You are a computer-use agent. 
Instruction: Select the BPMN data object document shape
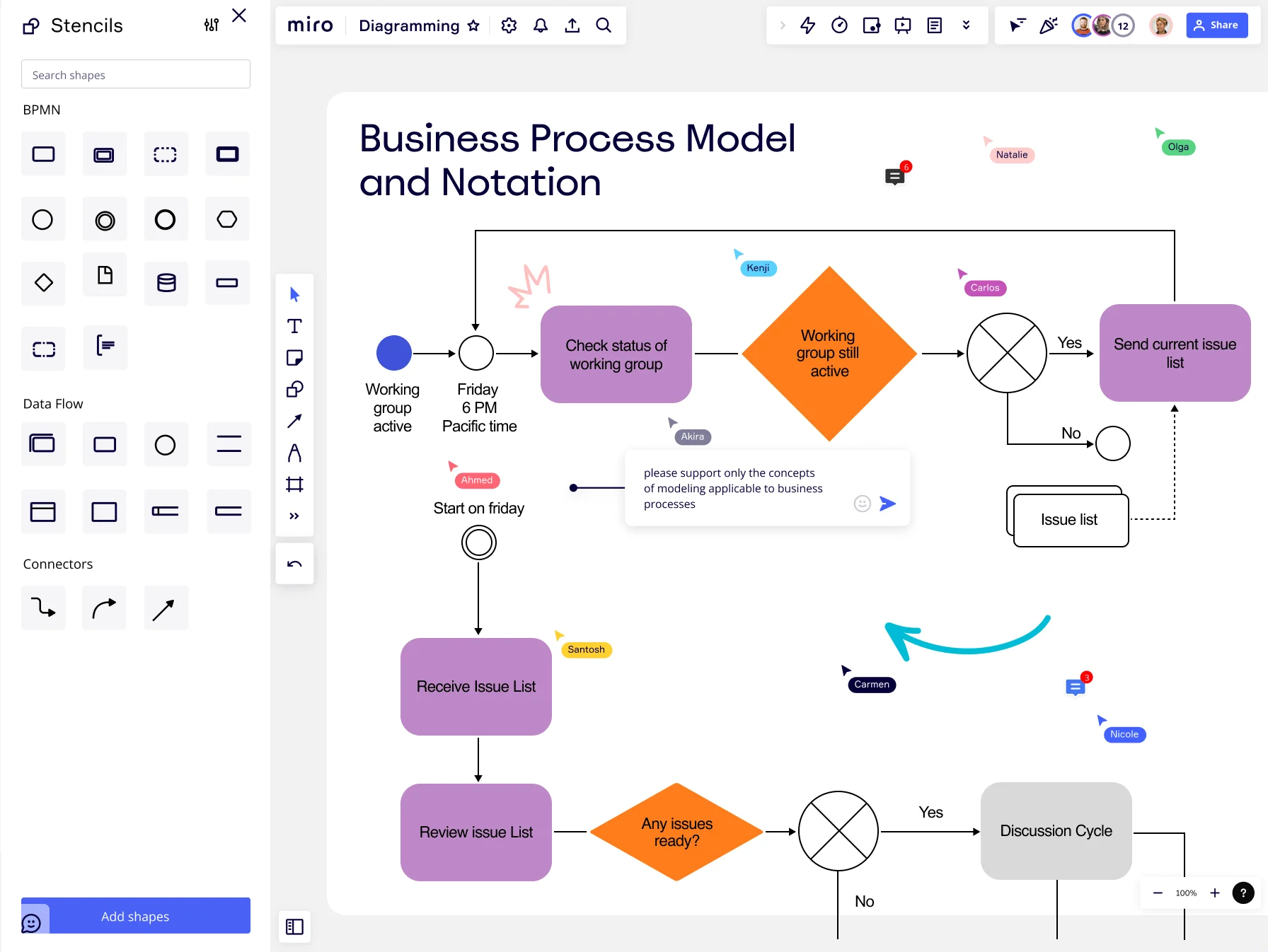pos(105,275)
